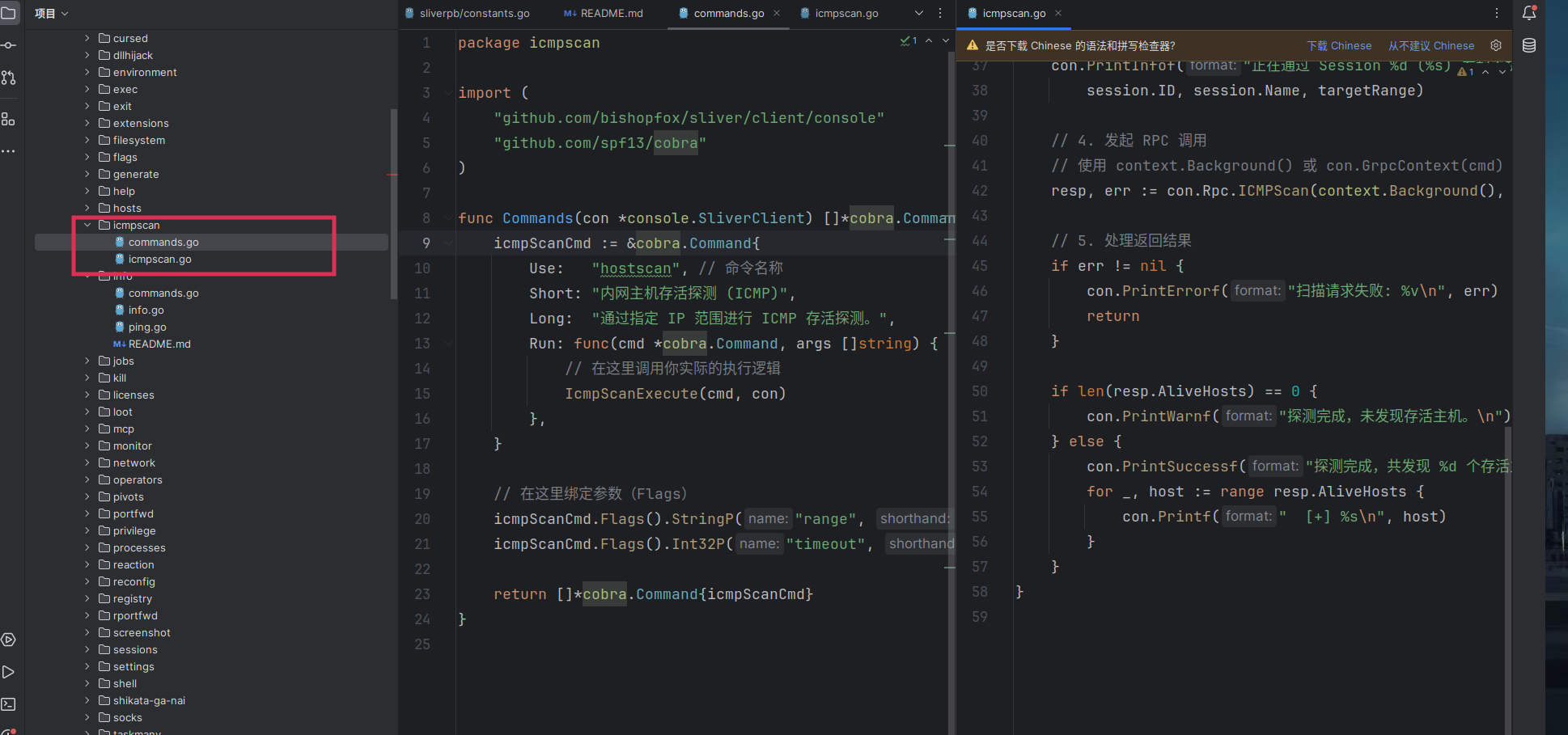Click the 从不建议 Chinese link
This screenshot has height=735, width=1568.
1430,46
